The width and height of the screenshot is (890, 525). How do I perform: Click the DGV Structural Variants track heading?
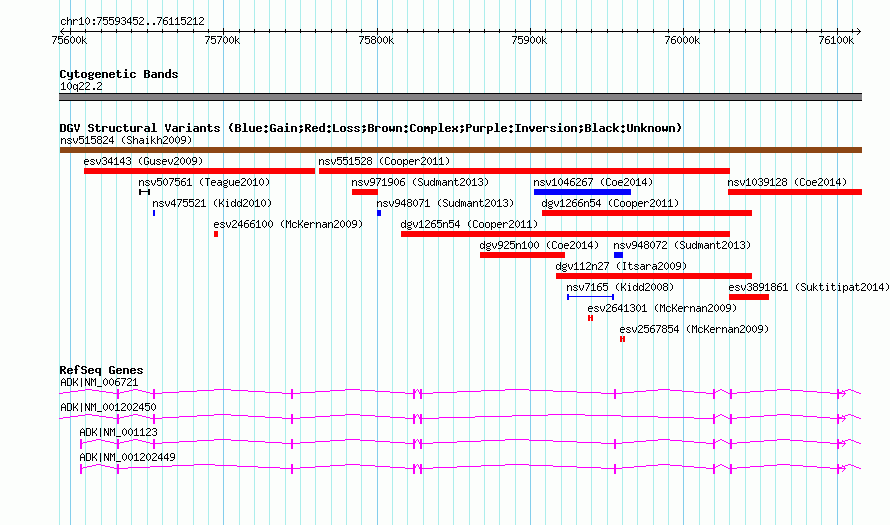pos(371,128)
